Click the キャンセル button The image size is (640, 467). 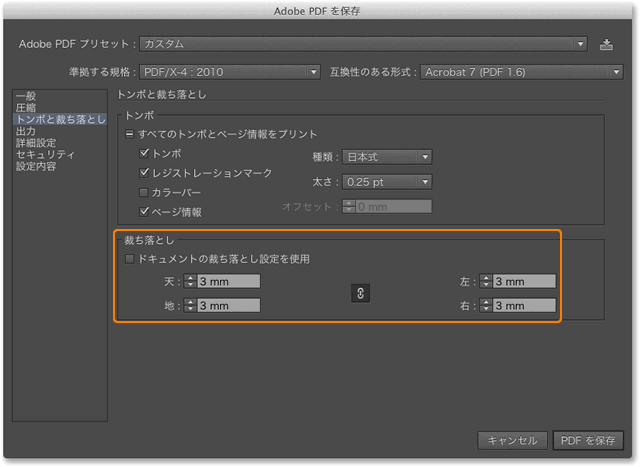coord(513,440)
